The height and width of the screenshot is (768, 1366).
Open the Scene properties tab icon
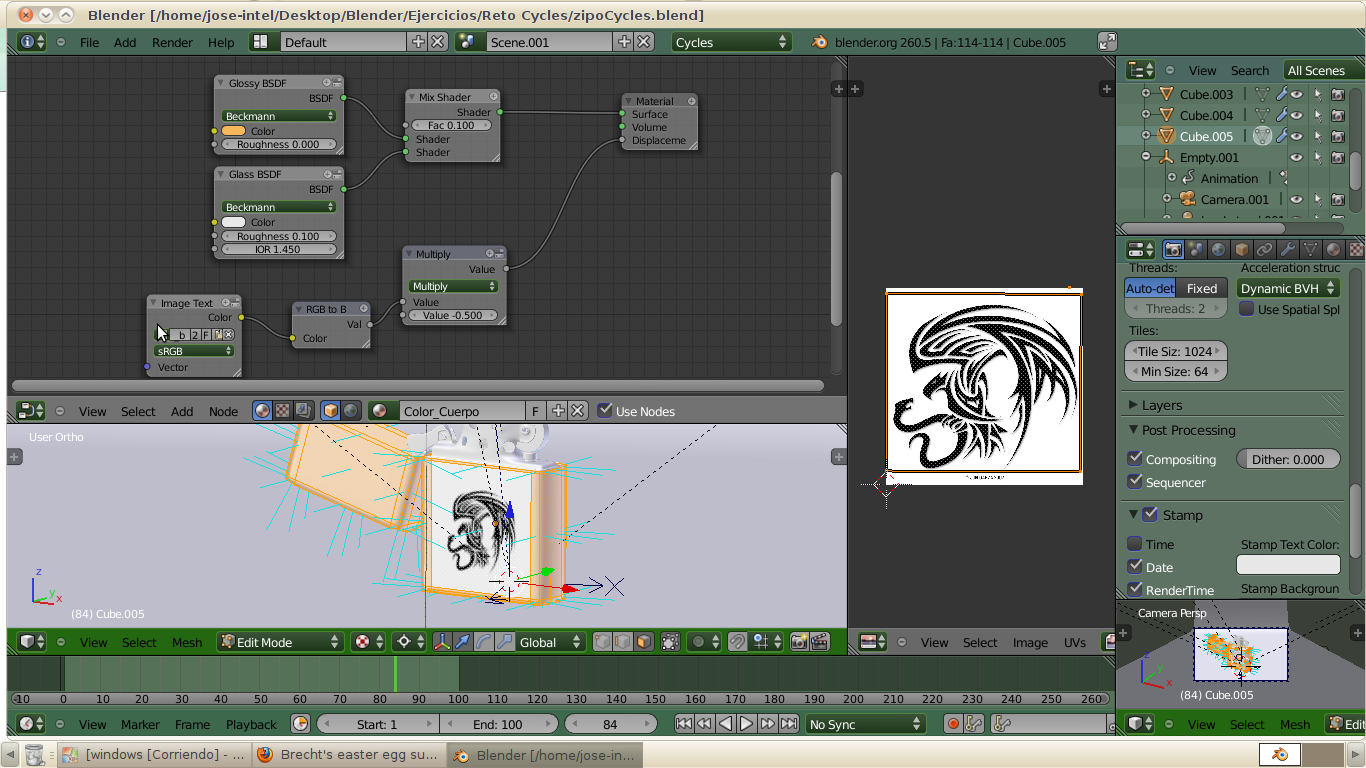[1197, 250]
